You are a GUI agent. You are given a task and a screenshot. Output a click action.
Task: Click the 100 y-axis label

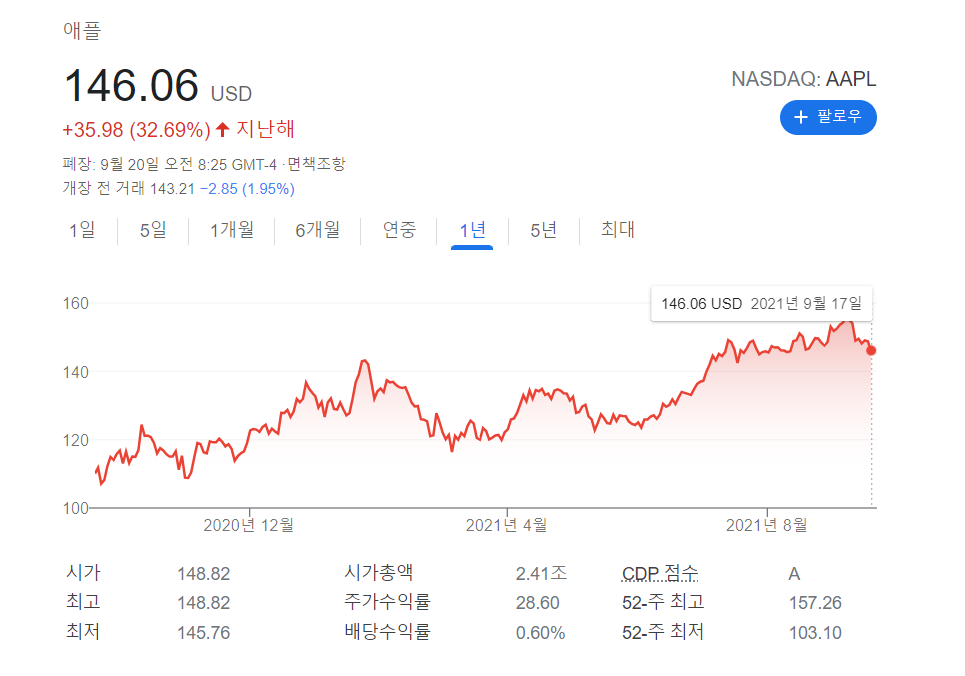[x=76, y=509]
